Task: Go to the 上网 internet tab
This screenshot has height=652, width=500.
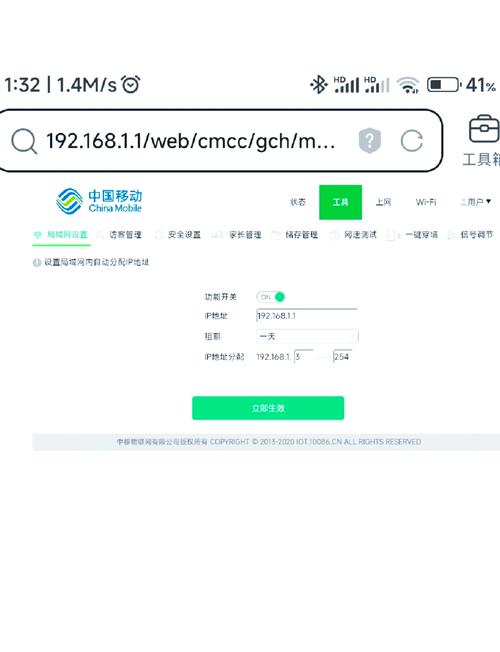Action: (x=383, y=202)
